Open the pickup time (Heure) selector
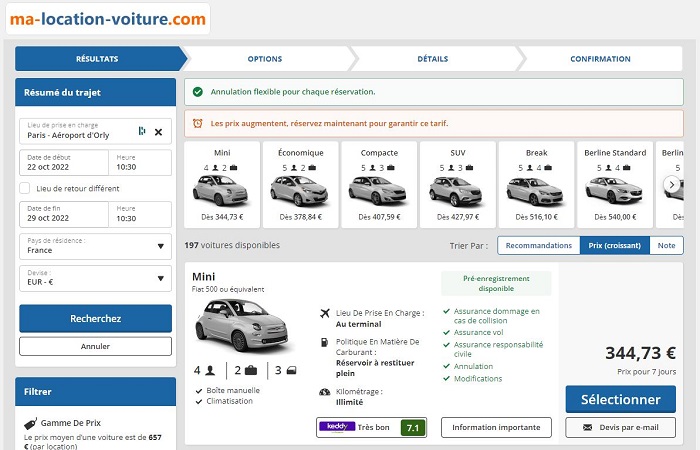Image resolution: width=700 pixels, height=450 pixels. click(x=142, y=162)
